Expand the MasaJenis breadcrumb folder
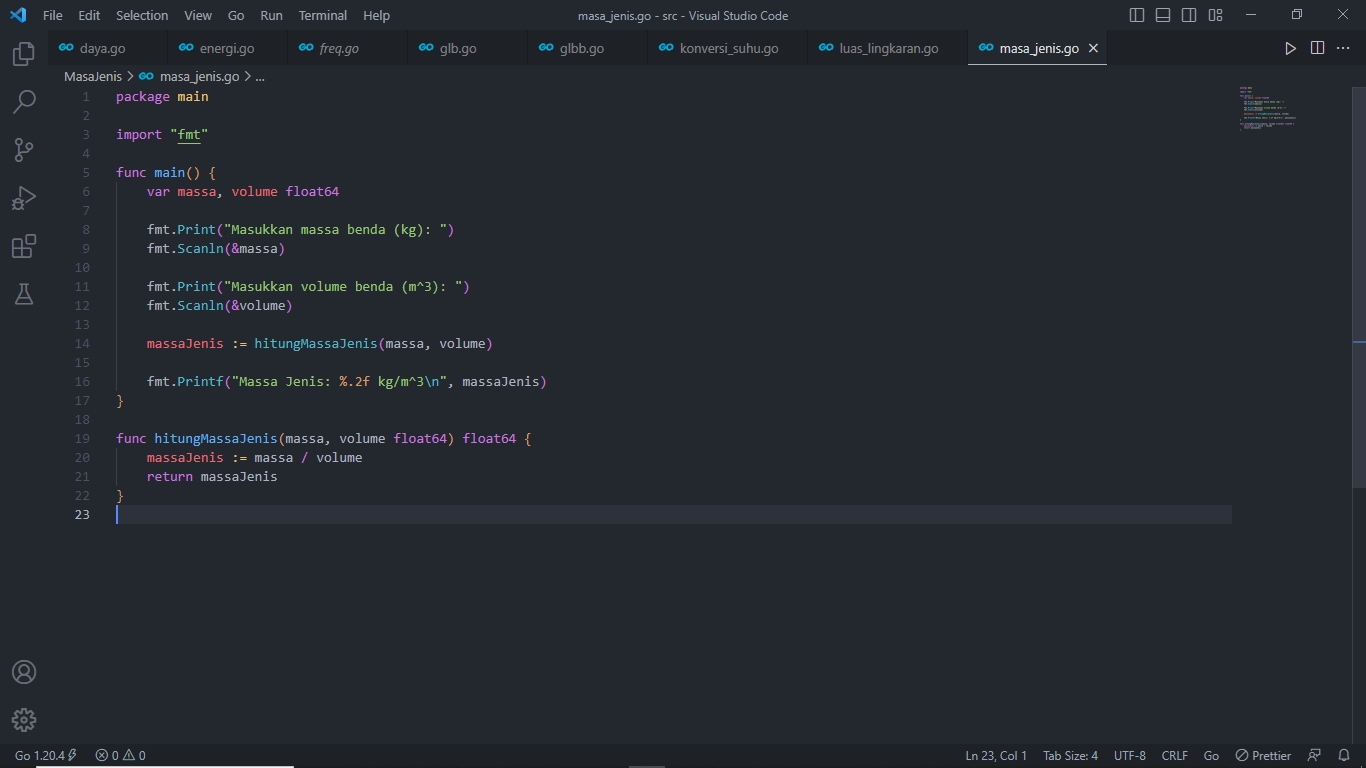The width and height of the screenshot is (1366, 768). [93, 76]
